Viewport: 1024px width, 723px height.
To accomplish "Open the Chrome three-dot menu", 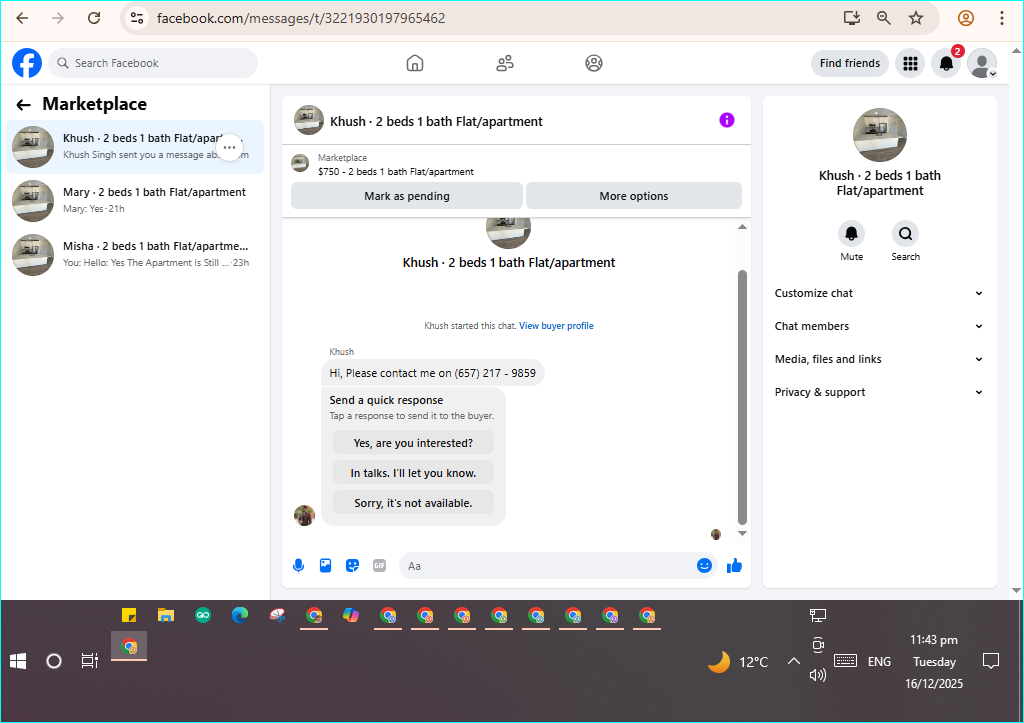I will pyautogui.click(x=1001, y=18).
